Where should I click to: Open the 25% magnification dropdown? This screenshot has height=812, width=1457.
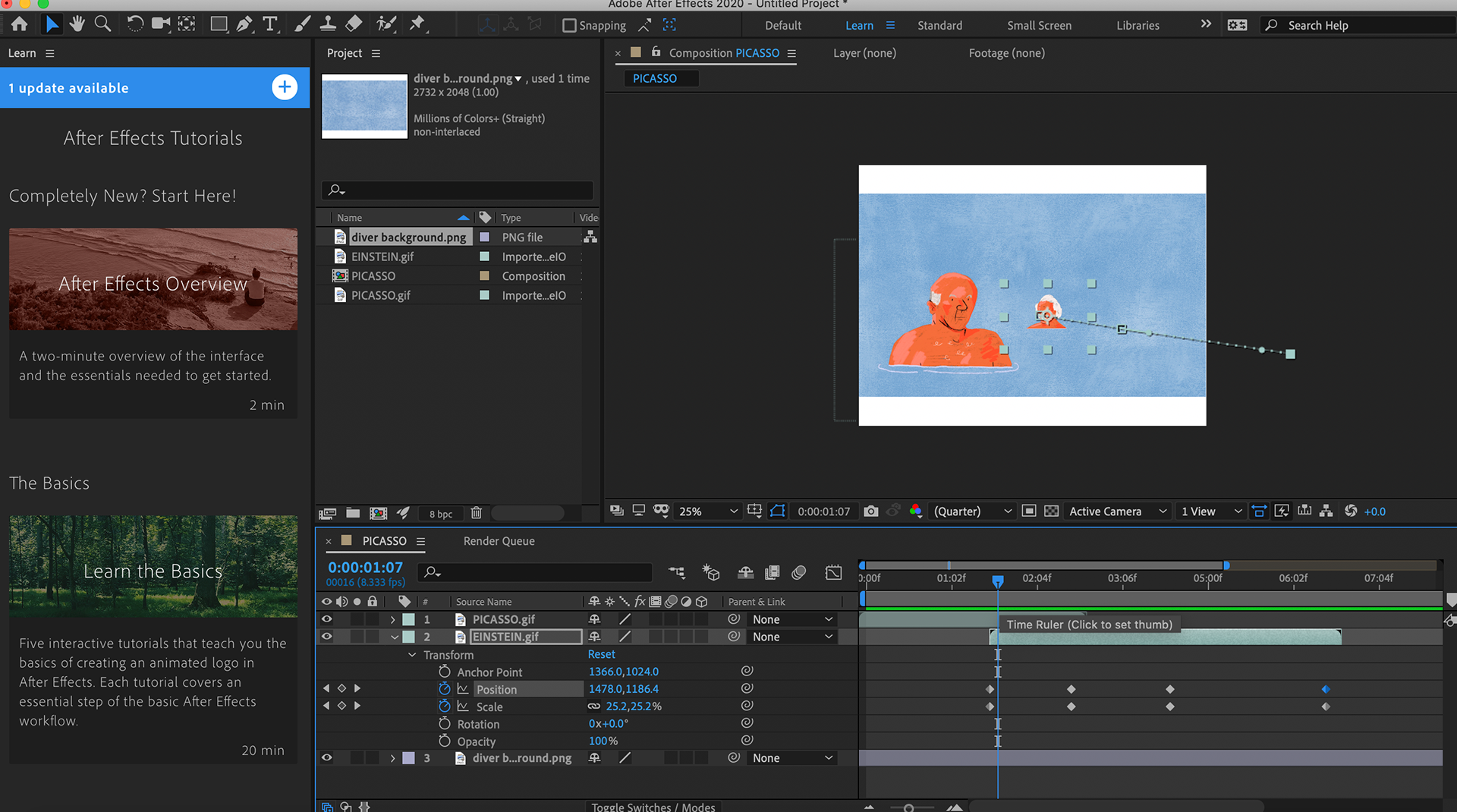[x=707, y=511]
